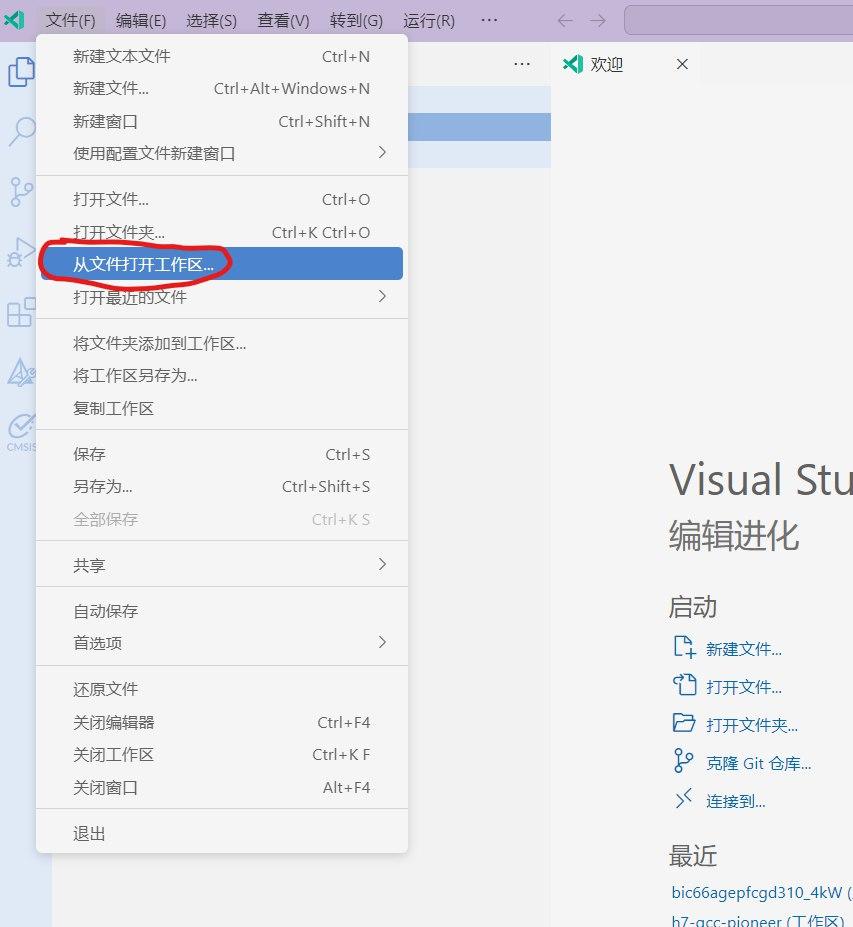The image size is (853, 927).
Task: Click the open file icon beside 打开文件
Action: click(x=685, y=685)
